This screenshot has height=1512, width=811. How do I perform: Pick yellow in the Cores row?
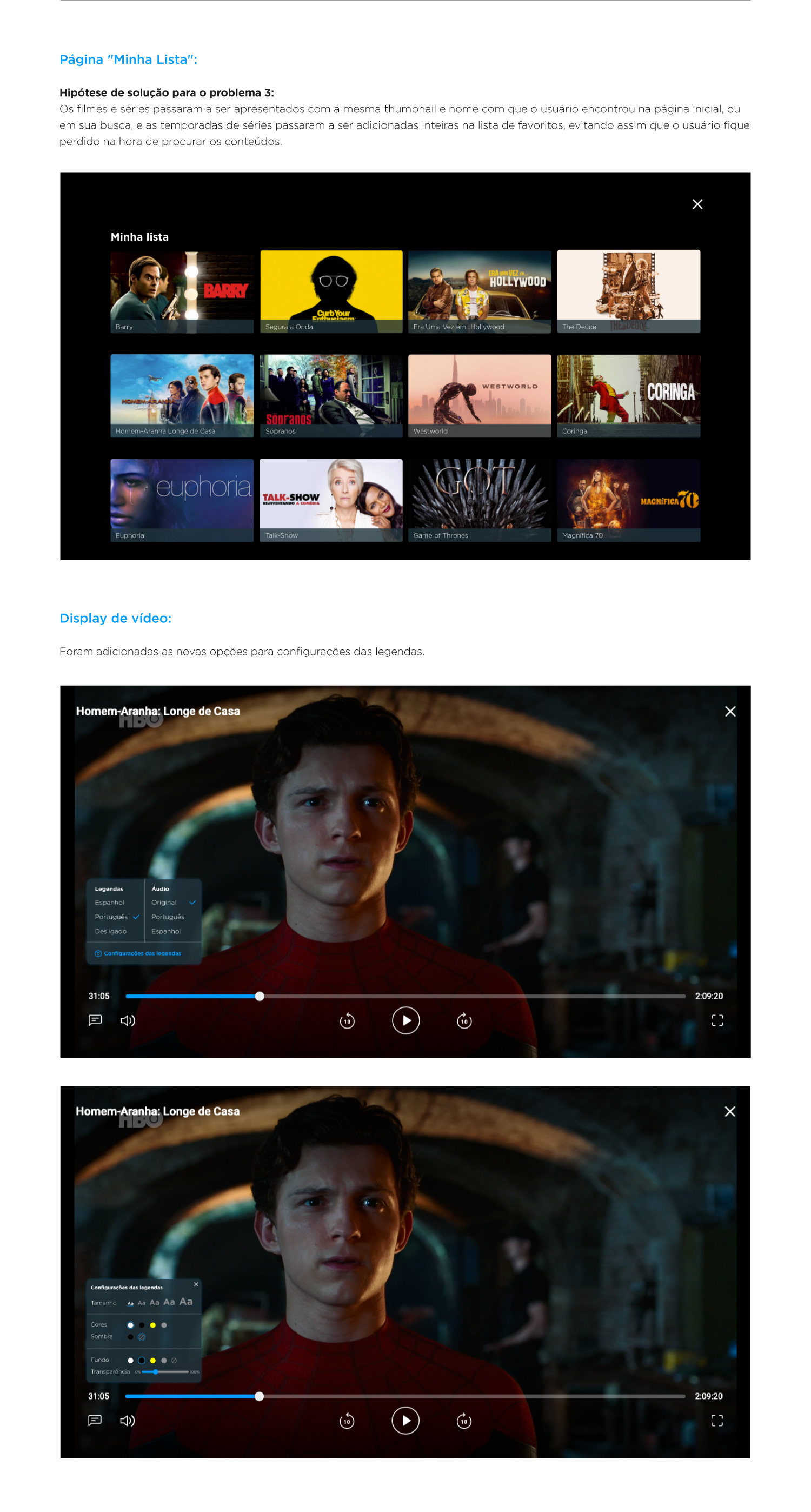coord(153,1325)
